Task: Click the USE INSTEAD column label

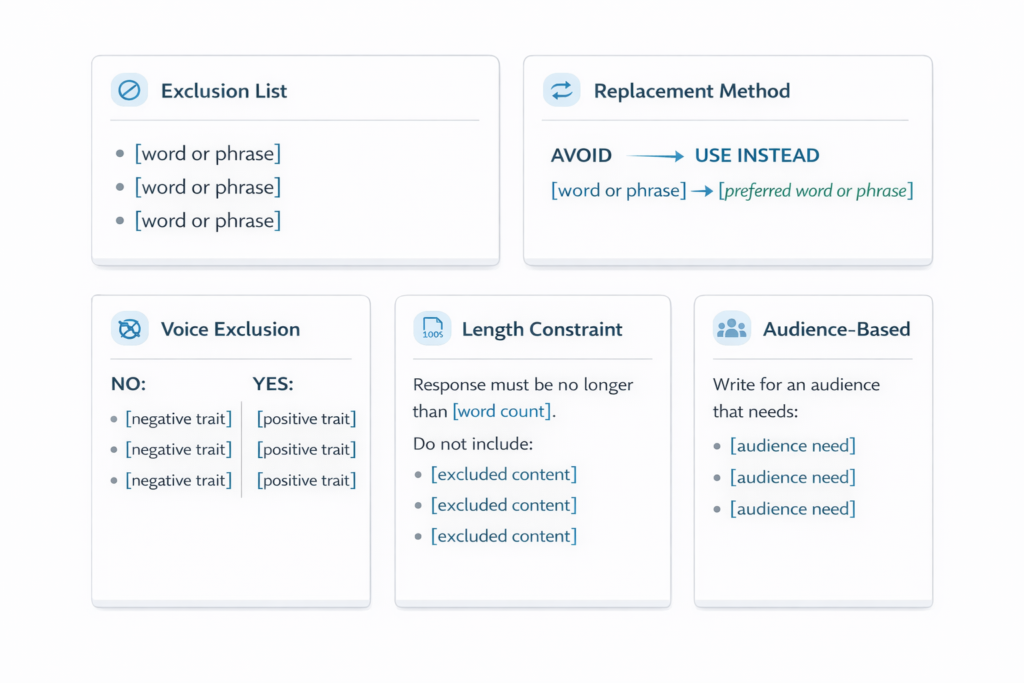Action: (757, 156)
